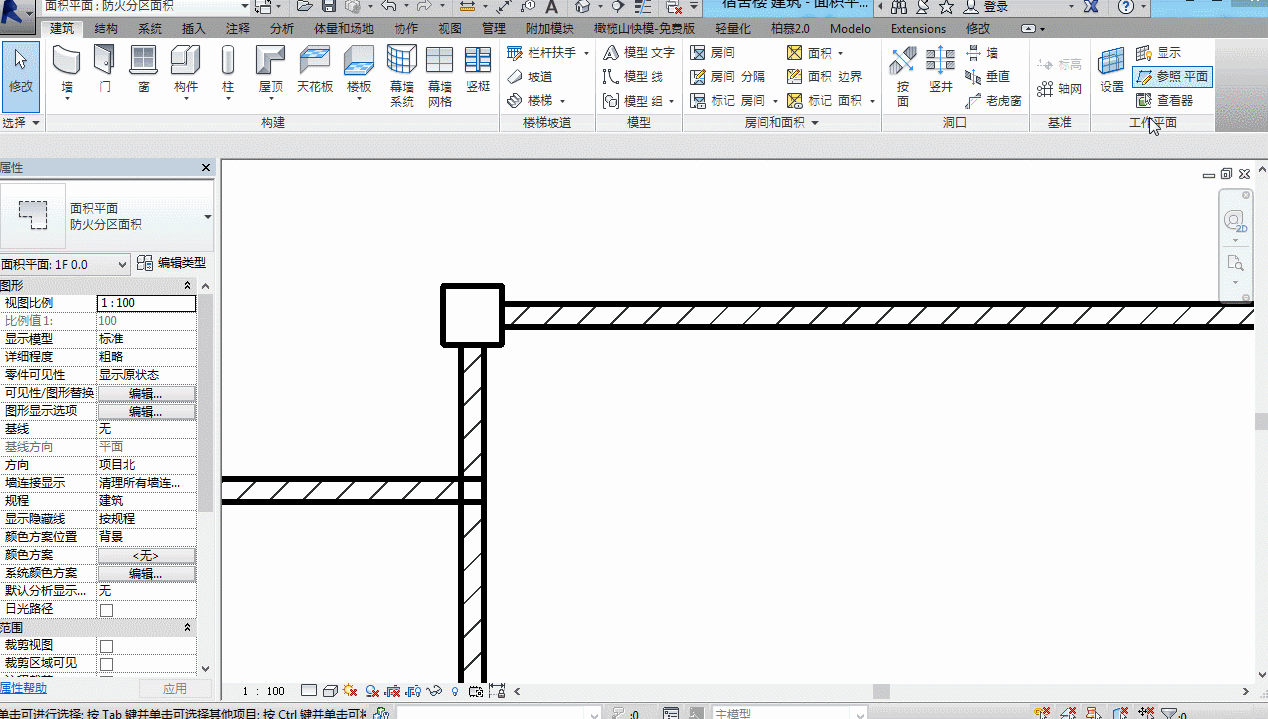Click the 编辑类型 button
The height and width of the screenshot is (719, 1268).
(172, 263)
